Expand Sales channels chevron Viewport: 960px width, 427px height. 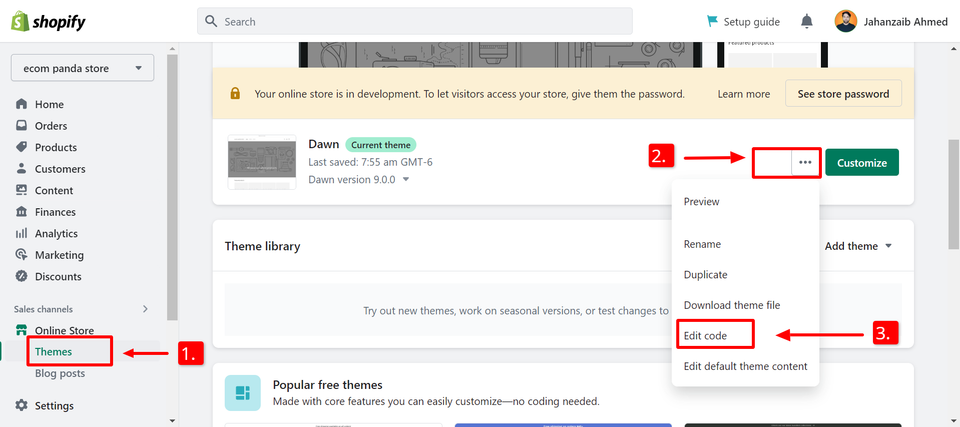click(145, 309)
